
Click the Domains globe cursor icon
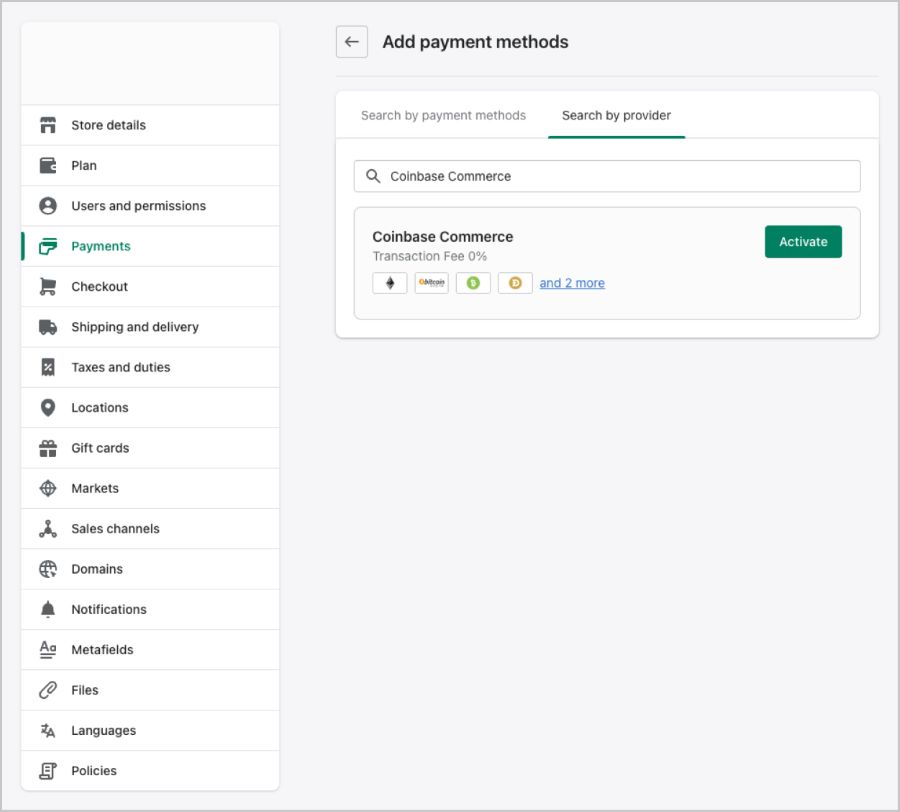coord(48,569)
